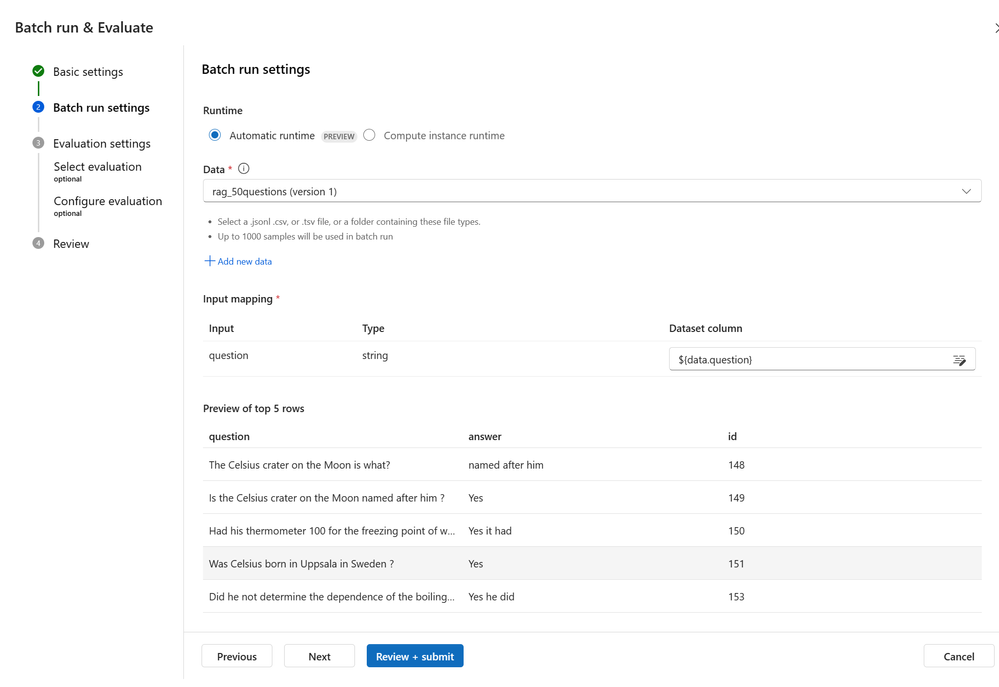Click the plus icon for Add new data
Screen dimensions: 999x687
coord(209,261)
